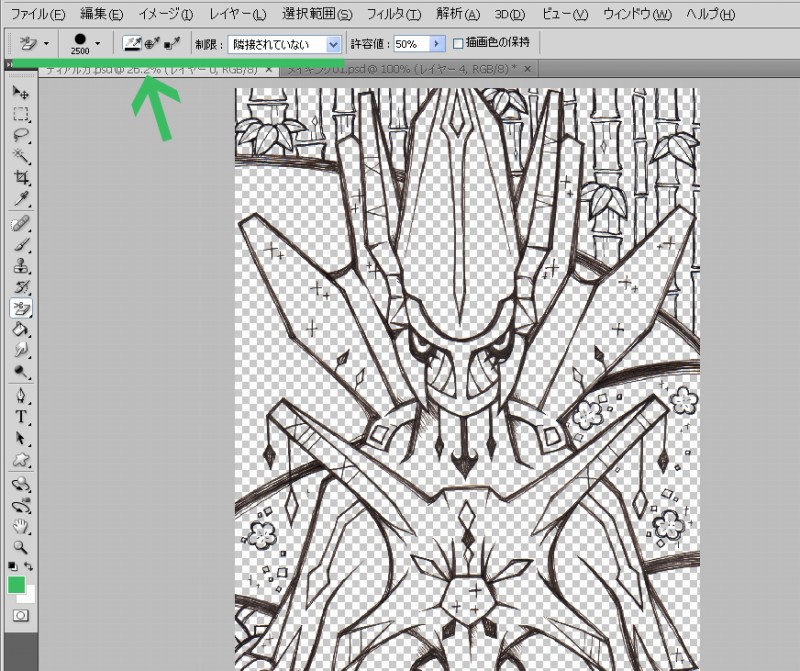
Task: Select the Zoom magnifier tool
Action: pos(20,548)
